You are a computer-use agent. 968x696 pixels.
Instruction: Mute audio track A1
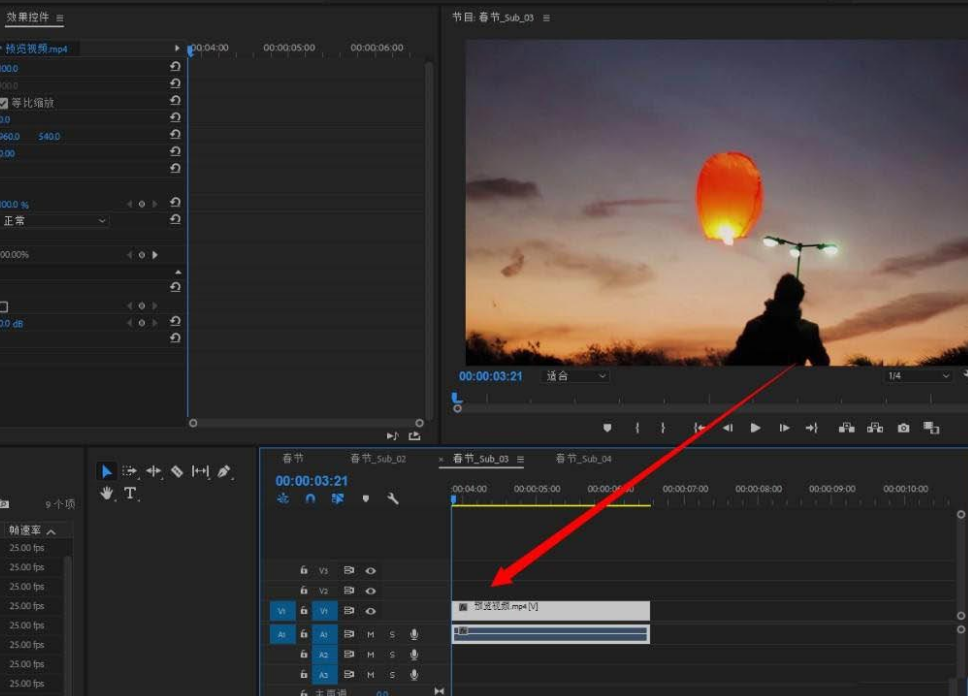(x=371, y=634)
